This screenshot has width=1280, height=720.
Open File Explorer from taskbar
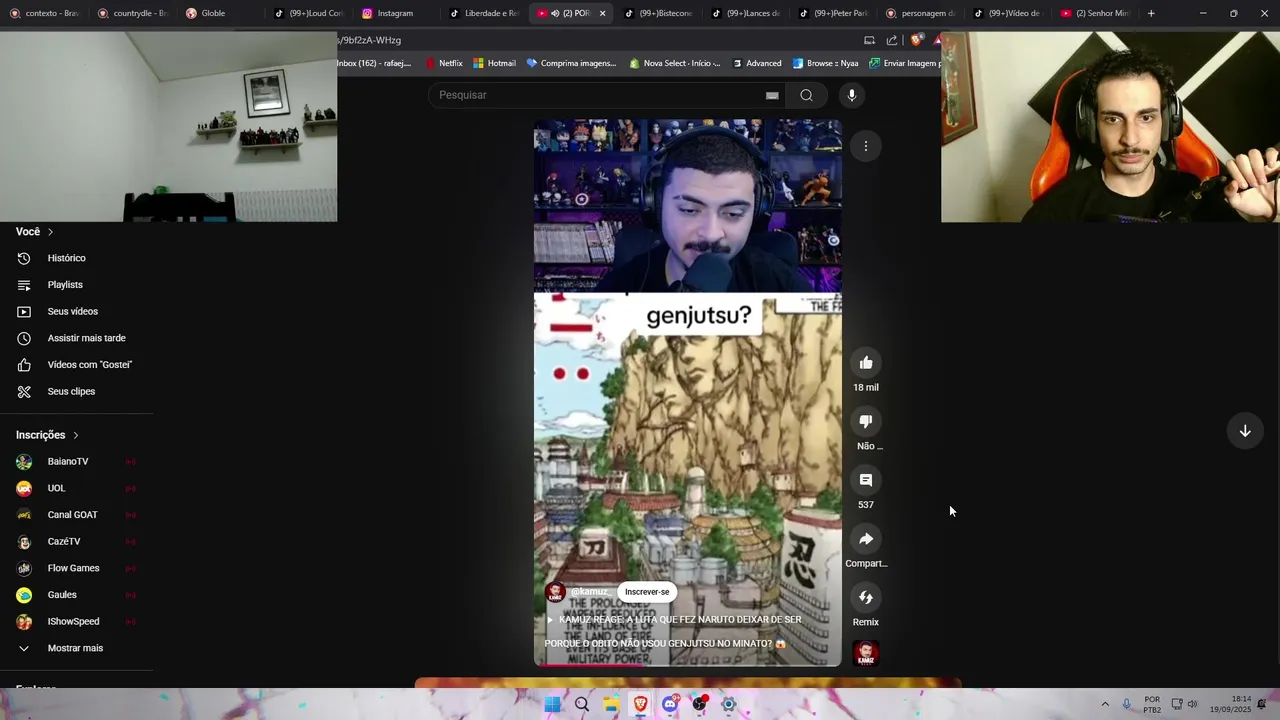tap(611, 704)
